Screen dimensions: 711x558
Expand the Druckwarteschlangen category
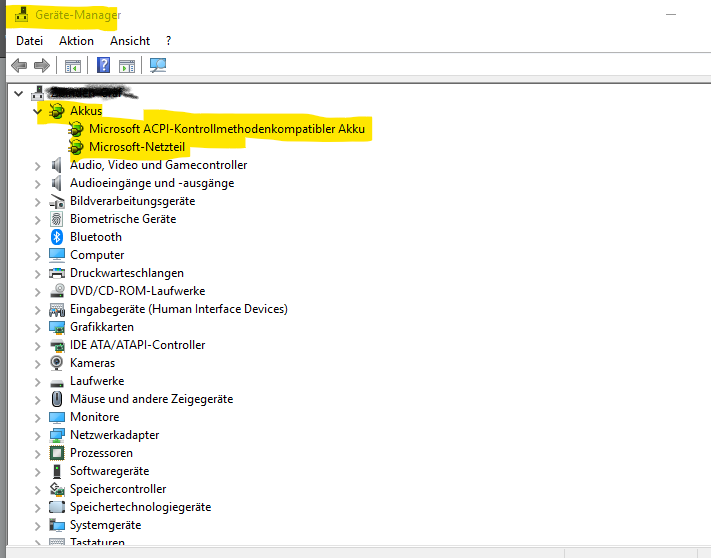click(38, 274)
